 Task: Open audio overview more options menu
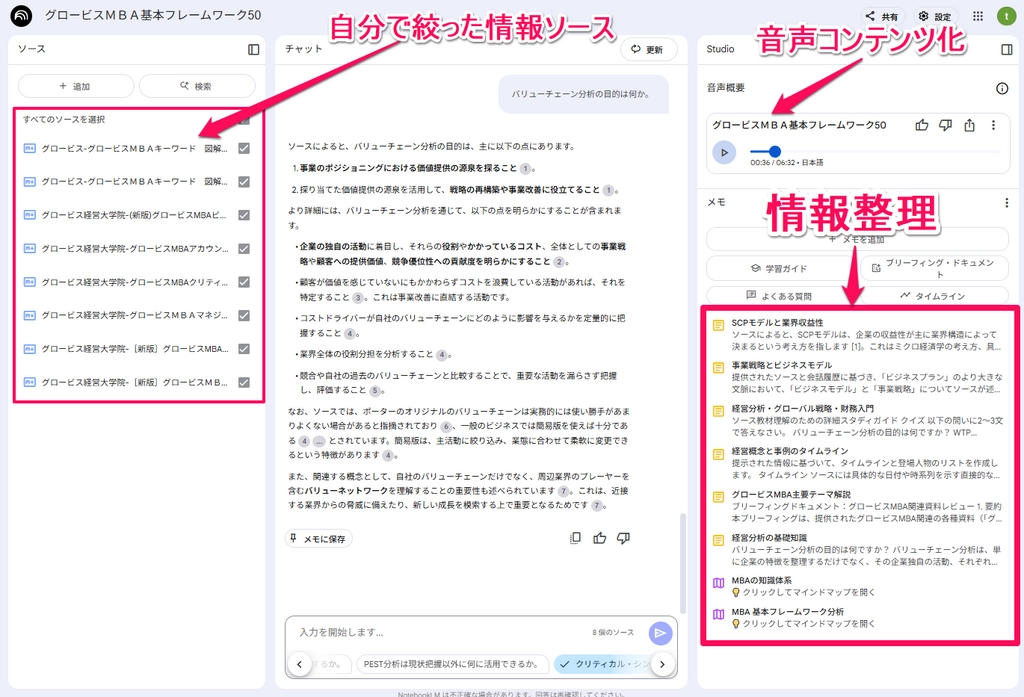coord(993,125)
